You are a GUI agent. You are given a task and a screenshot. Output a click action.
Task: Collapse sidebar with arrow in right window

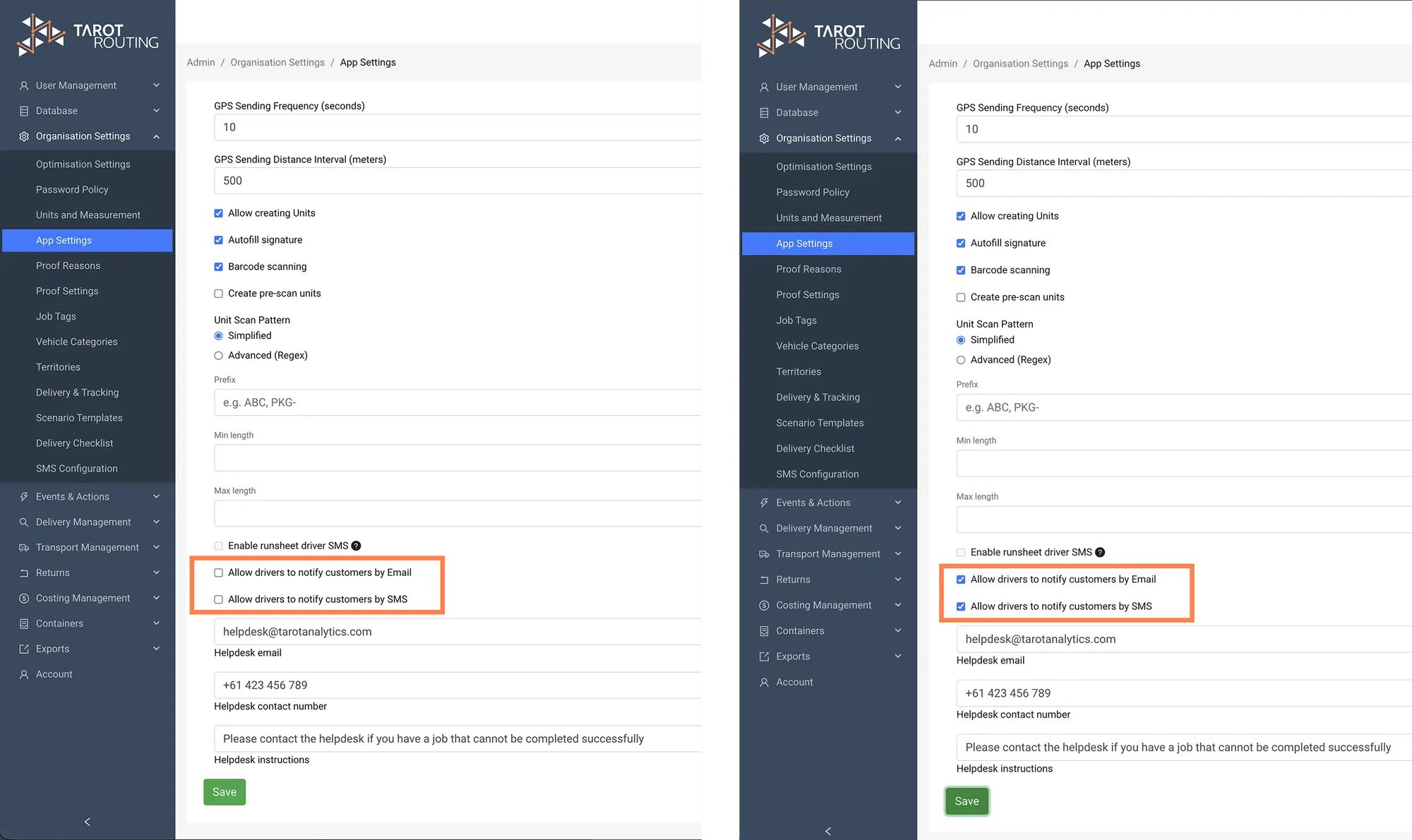pyautogui.click(x=828, y=831)
